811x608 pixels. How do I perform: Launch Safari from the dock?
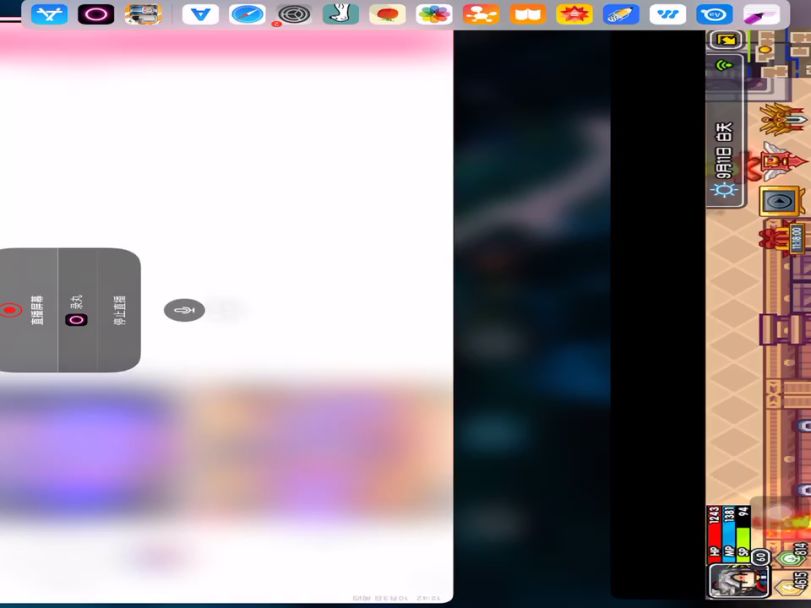pyautogui.click(x=247, y=14)
